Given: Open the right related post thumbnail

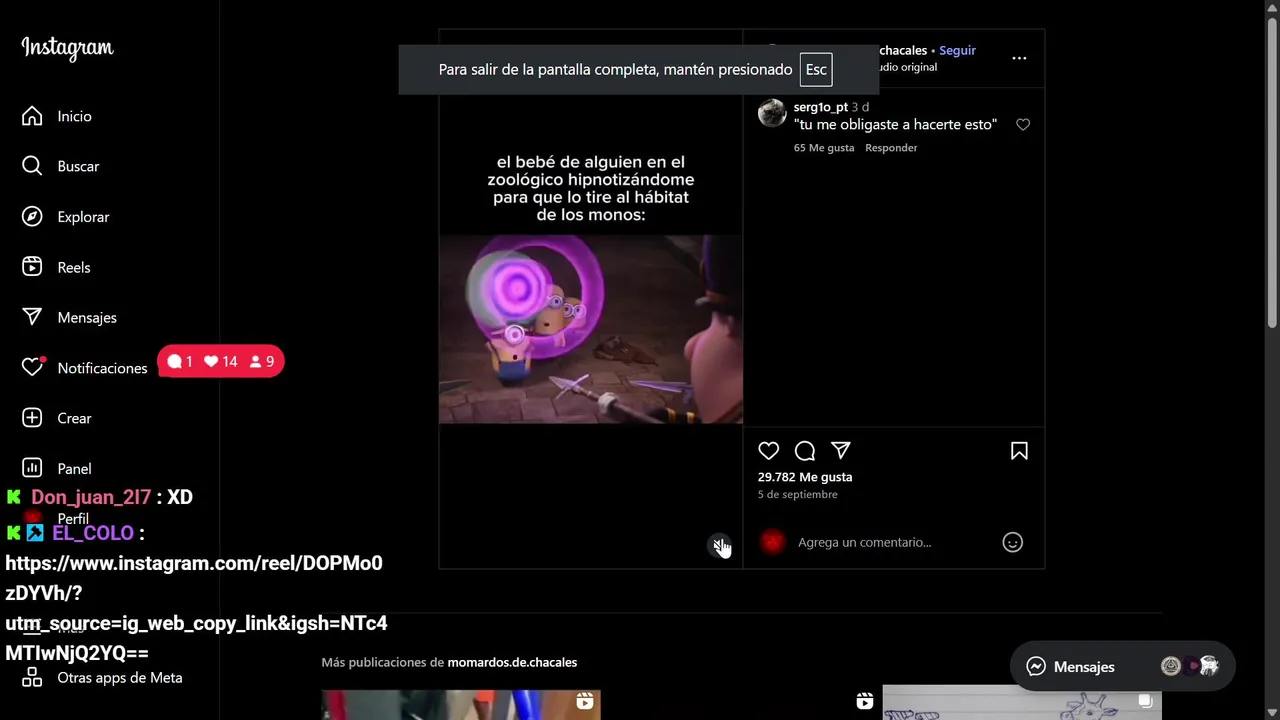Looking at the screenshot, I should coord(1022,704).
